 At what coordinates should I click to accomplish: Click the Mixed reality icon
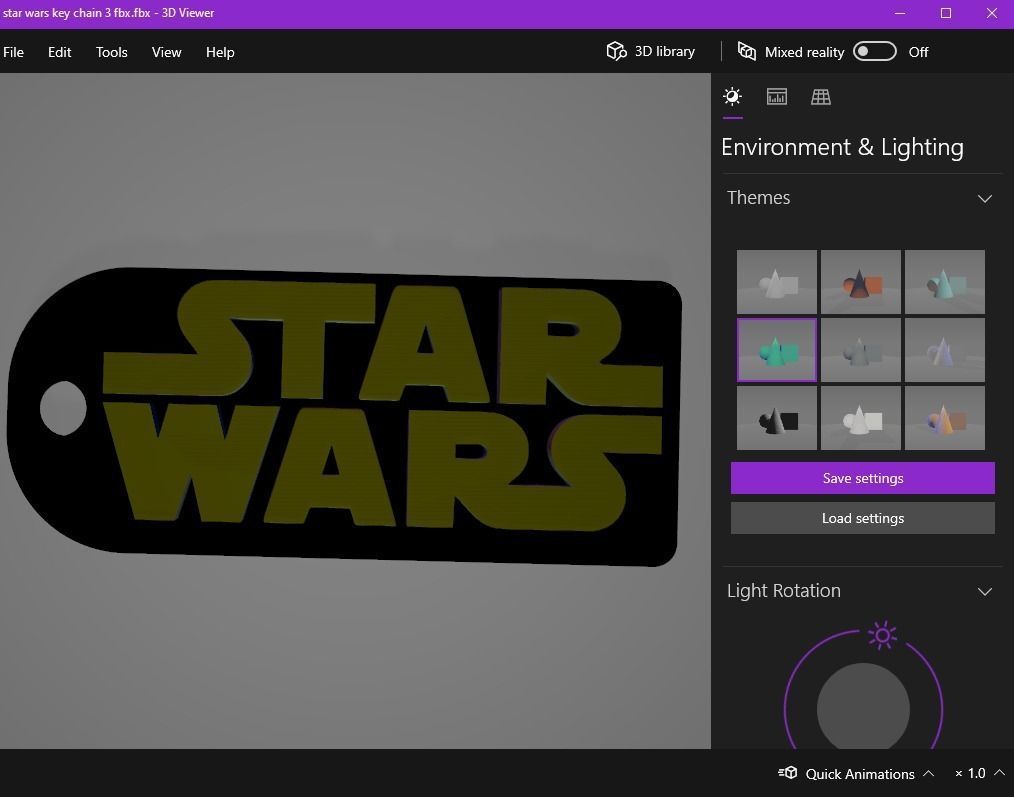747,52
